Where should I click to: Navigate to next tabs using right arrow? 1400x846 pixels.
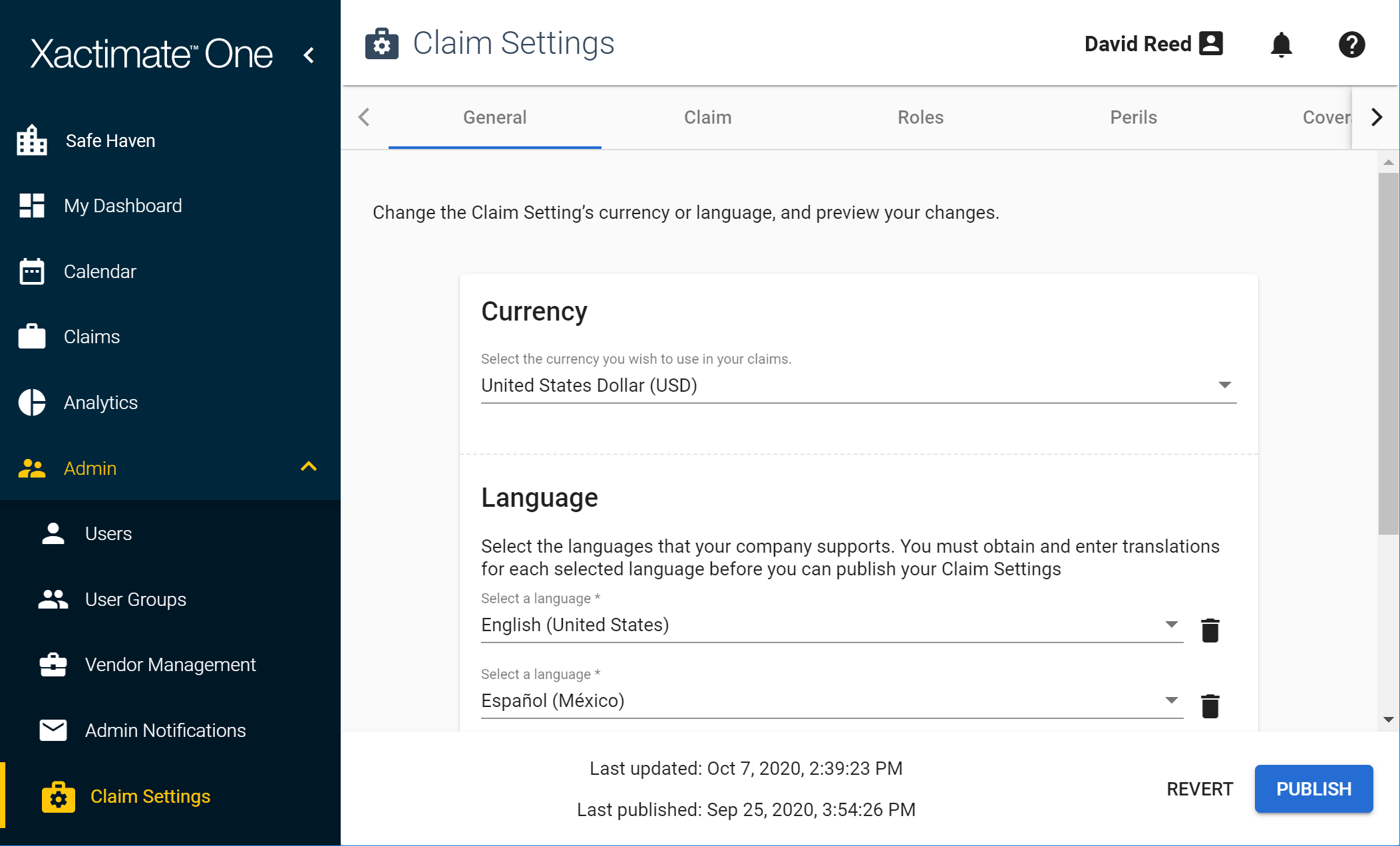1377,117
